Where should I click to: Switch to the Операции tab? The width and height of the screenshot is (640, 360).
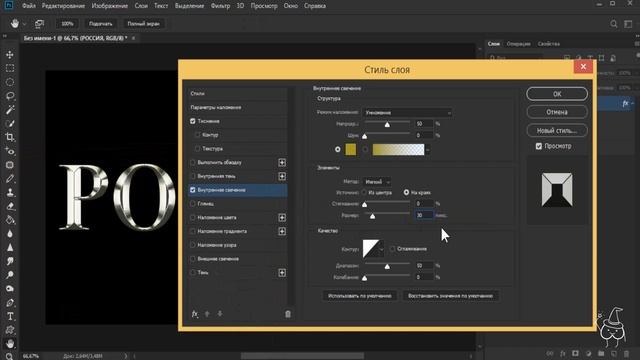518,44
